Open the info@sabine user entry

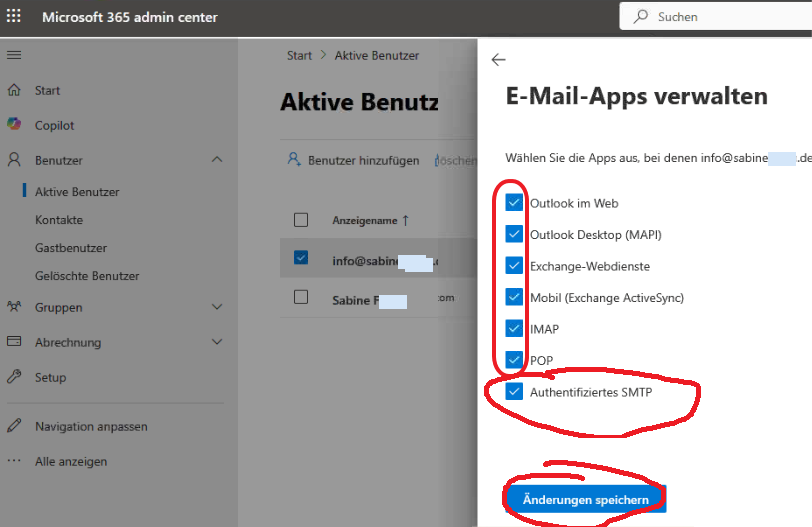tap(384, 261)
